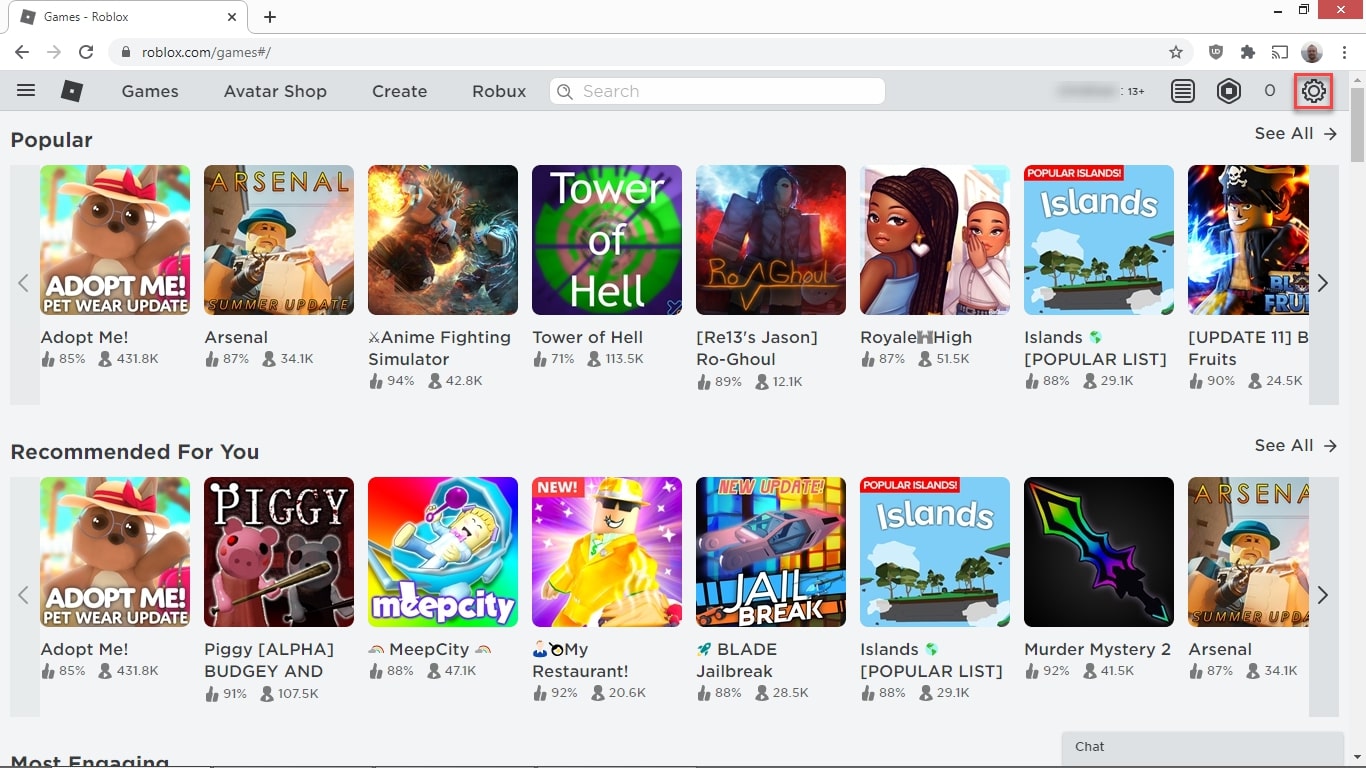Open Islands game in Popular row
1366x768 pixels.
(1099, 240)
